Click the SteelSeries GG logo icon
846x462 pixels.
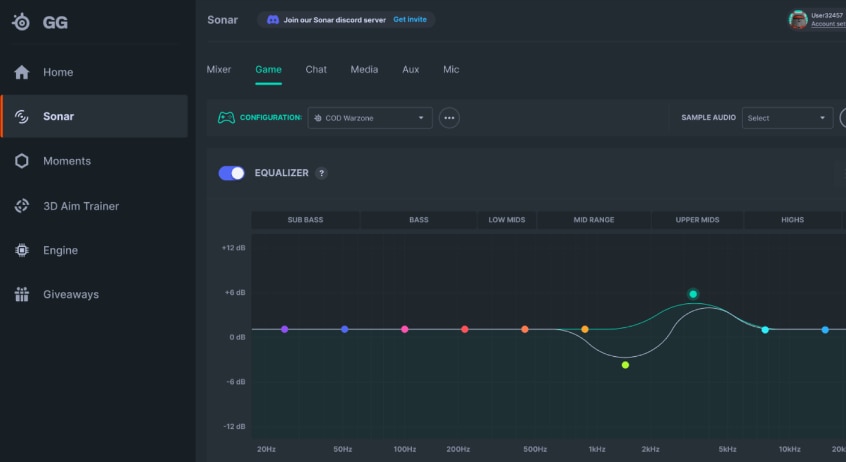coord(20,21)
